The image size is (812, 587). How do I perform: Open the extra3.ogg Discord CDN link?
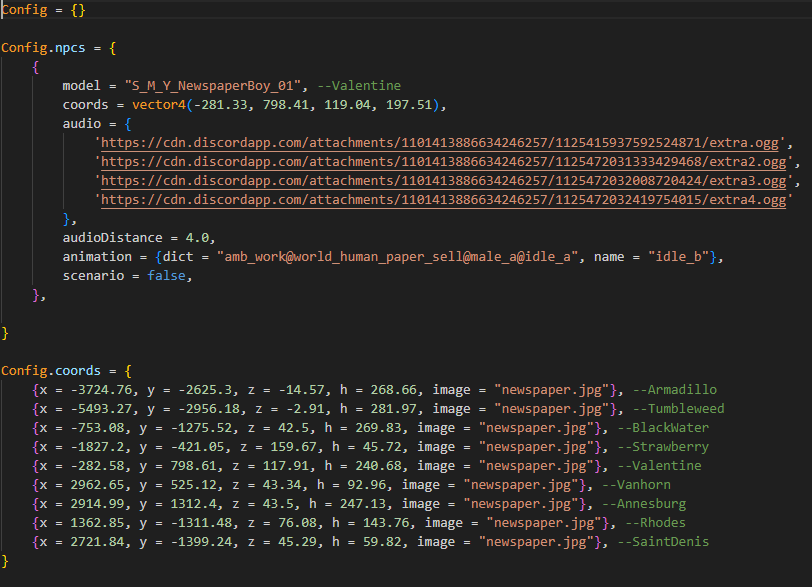[443, 181]
